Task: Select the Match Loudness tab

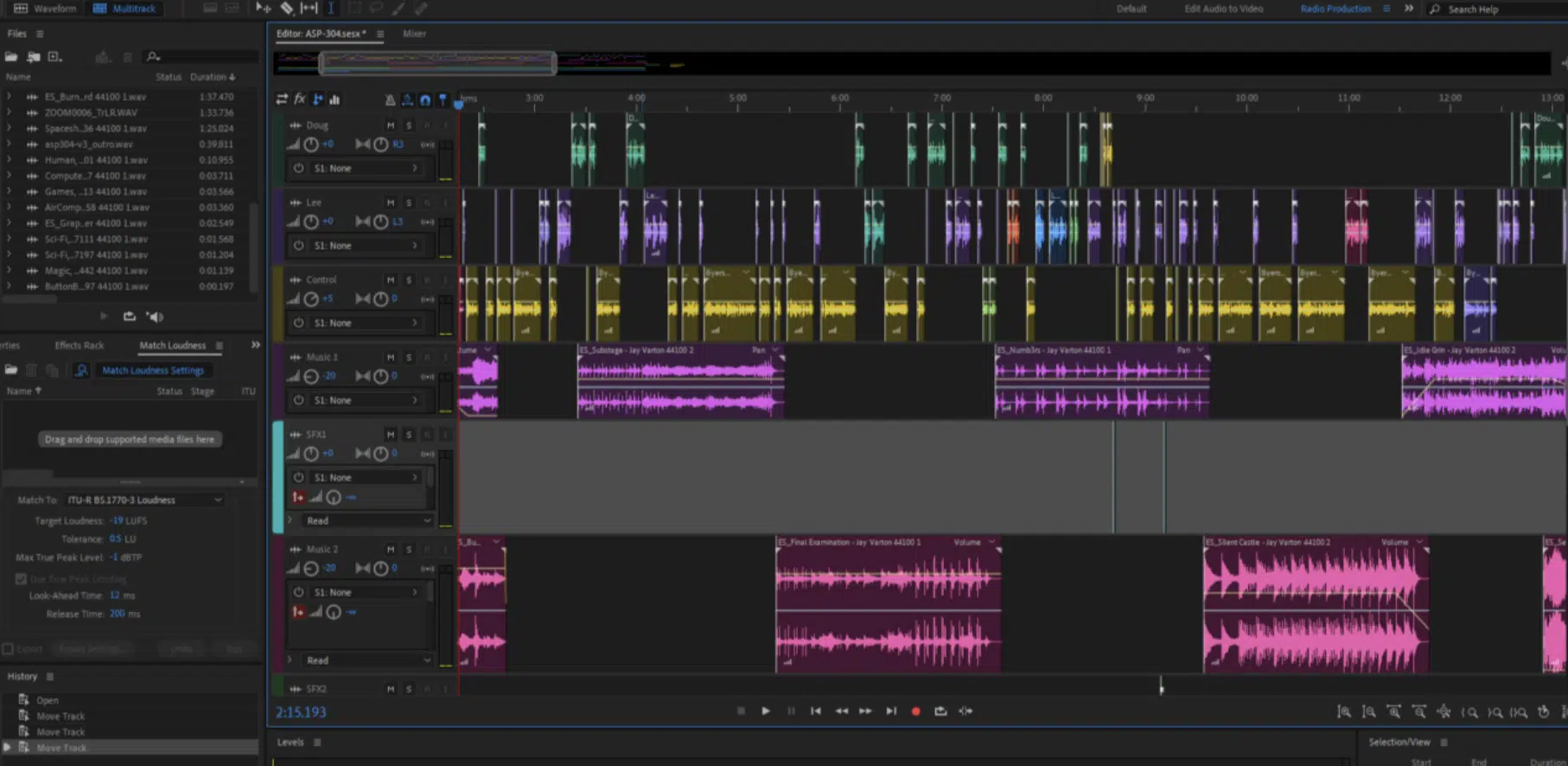Action: [x=173, y=345]
